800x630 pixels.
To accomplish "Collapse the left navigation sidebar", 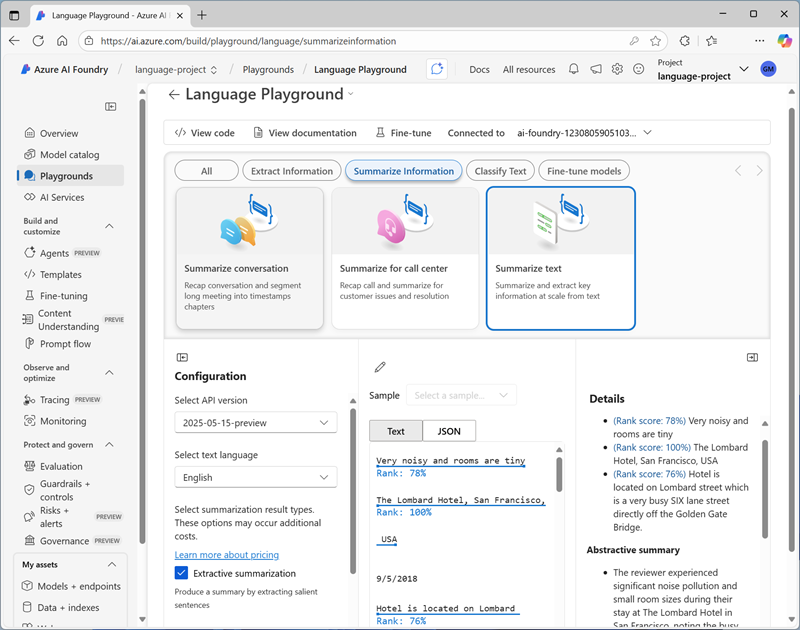I will coord(111,107).
